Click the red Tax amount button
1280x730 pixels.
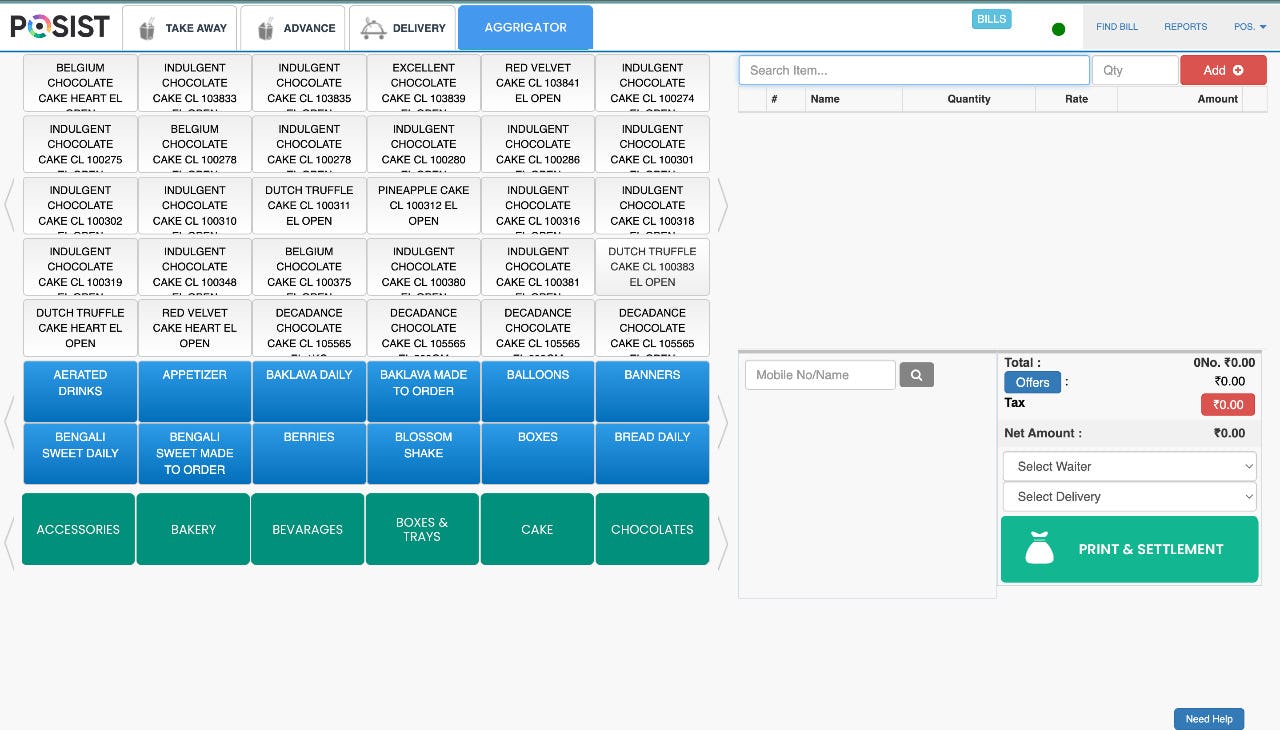(1228, 405)
